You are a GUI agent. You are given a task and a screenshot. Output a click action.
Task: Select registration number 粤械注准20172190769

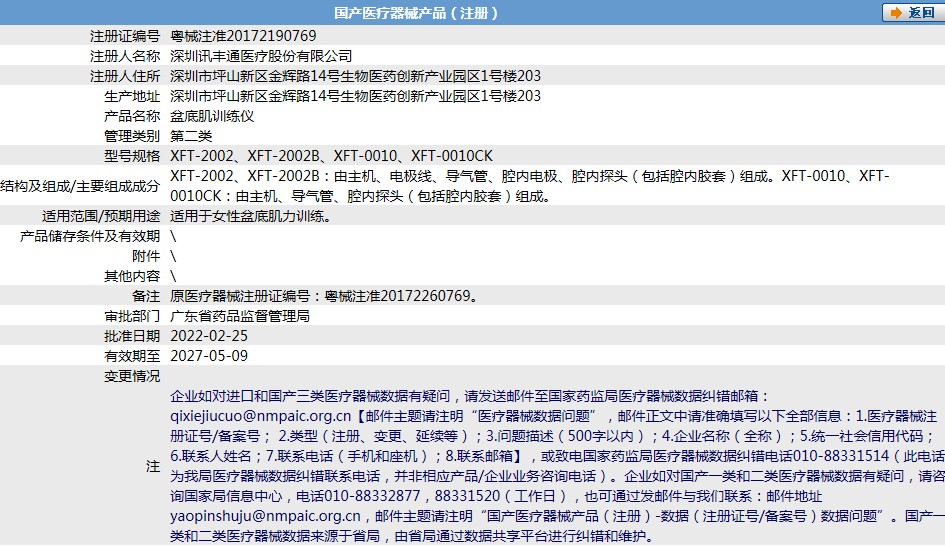pos(243,36)
